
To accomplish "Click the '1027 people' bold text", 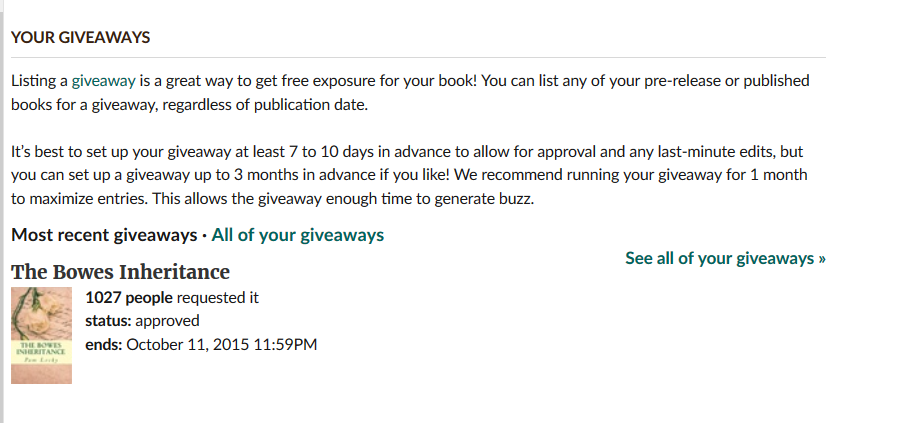I will (x=129, y=297).
